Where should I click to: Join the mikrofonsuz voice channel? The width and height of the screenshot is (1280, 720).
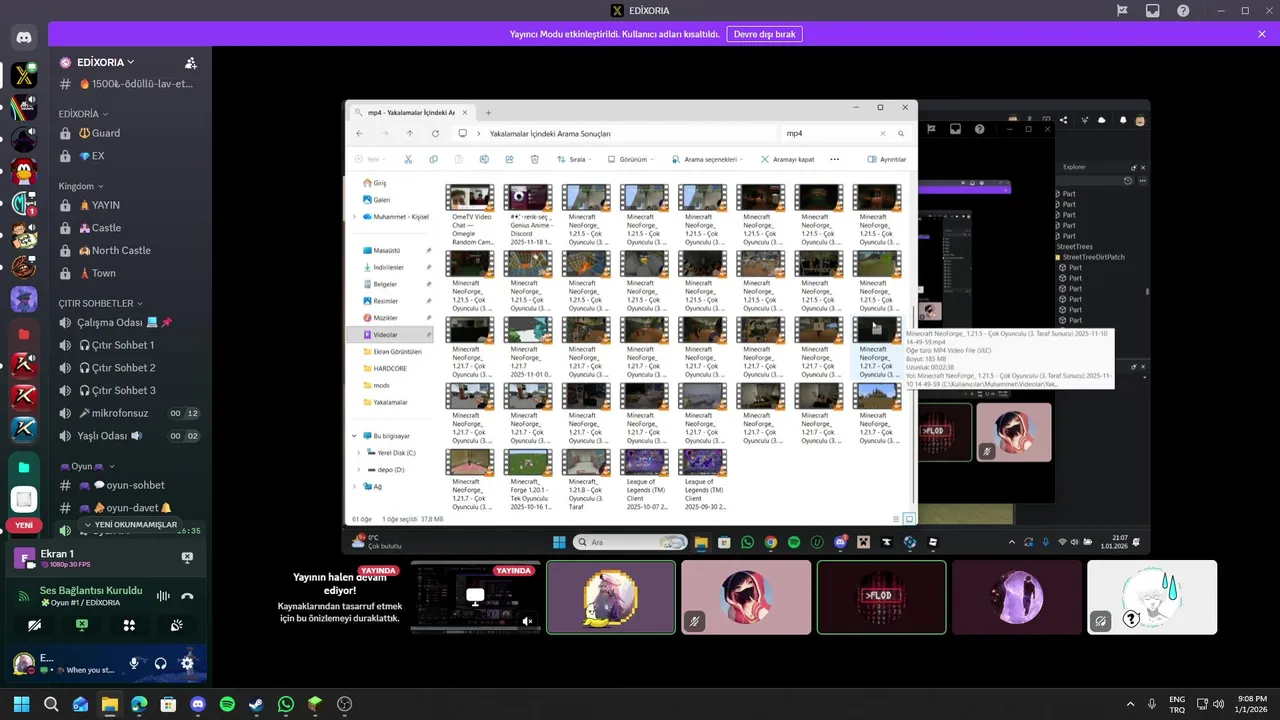[128, 413]
